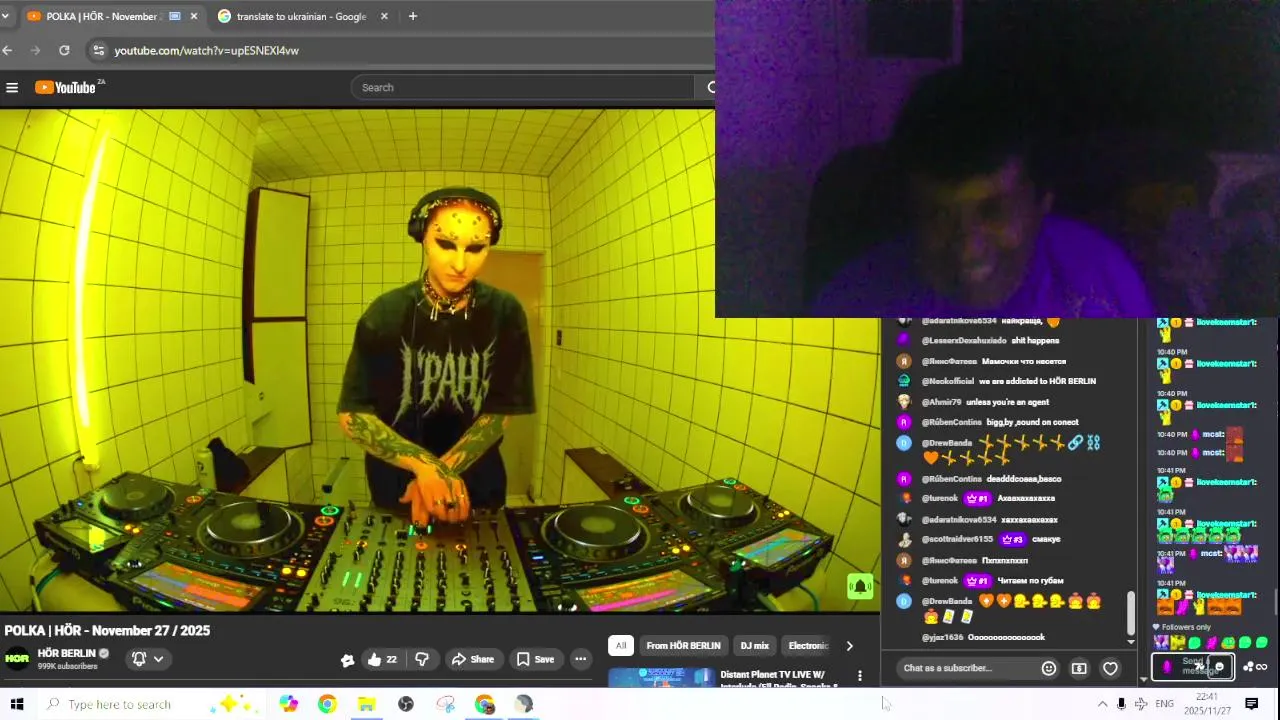Click the webcam overlay

coord(997,158)
